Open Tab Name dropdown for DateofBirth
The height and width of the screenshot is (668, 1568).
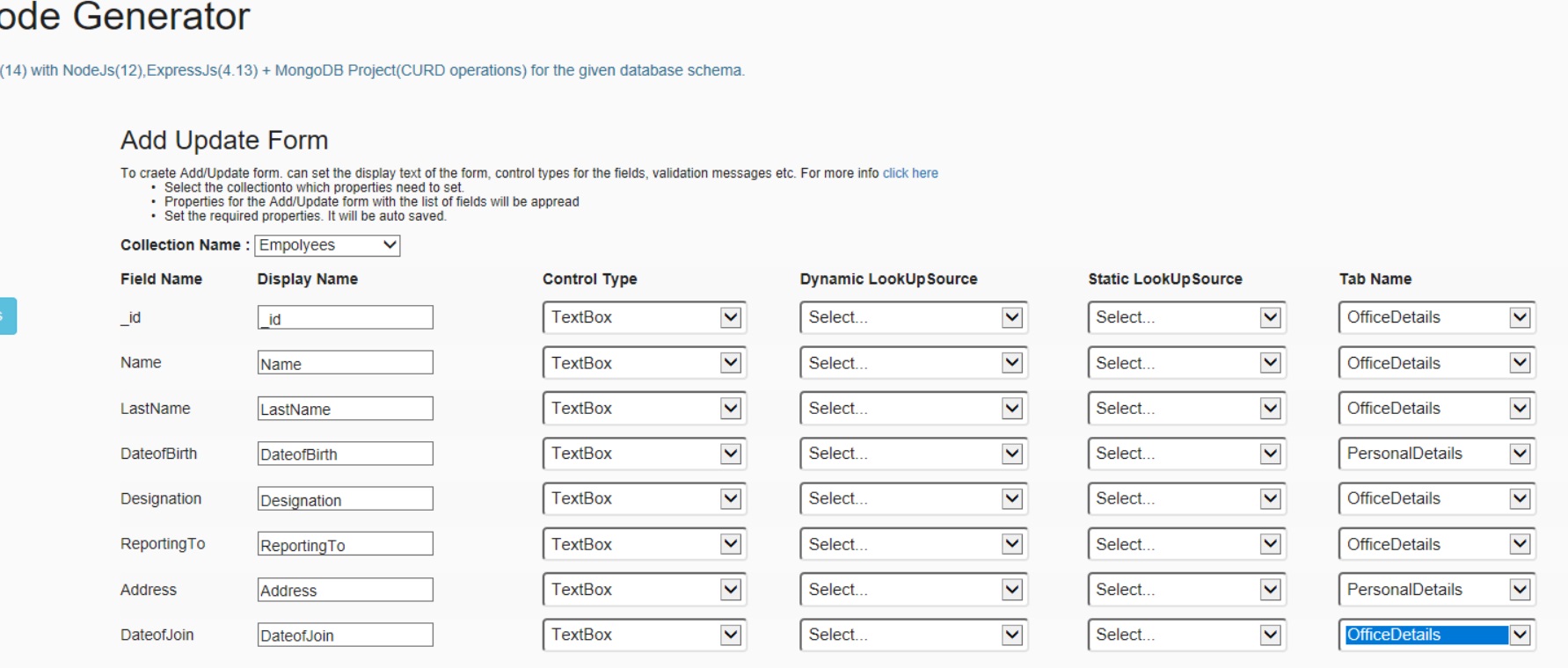(x=1436, y=454)
